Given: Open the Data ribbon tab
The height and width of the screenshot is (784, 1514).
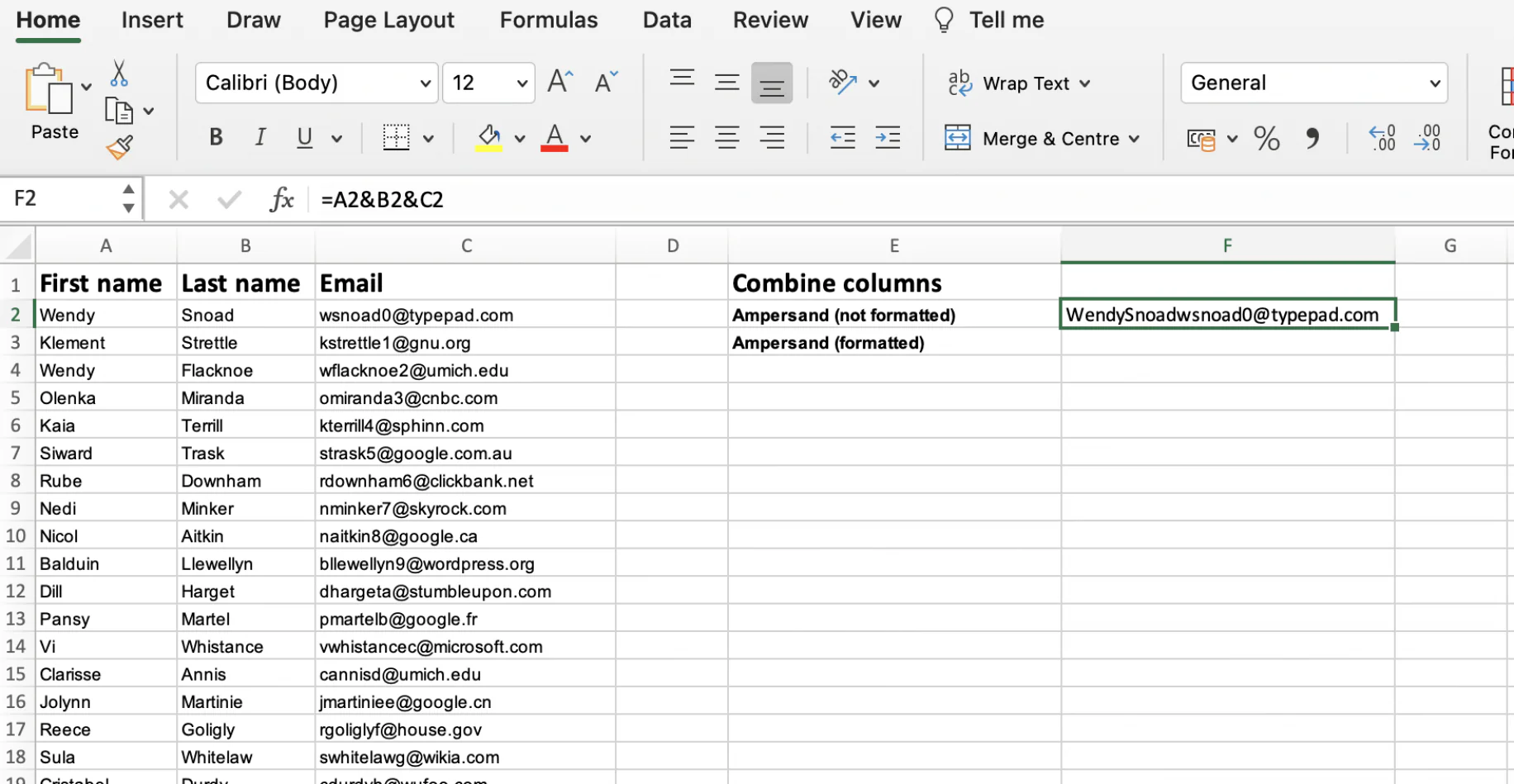Looking at the screenshot, I should coord(666,20).
